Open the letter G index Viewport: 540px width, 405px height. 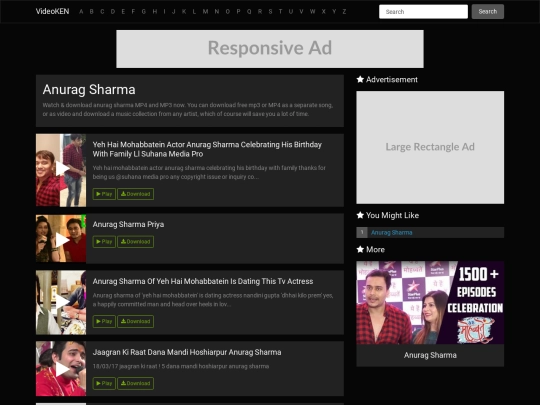click(144, 11)
